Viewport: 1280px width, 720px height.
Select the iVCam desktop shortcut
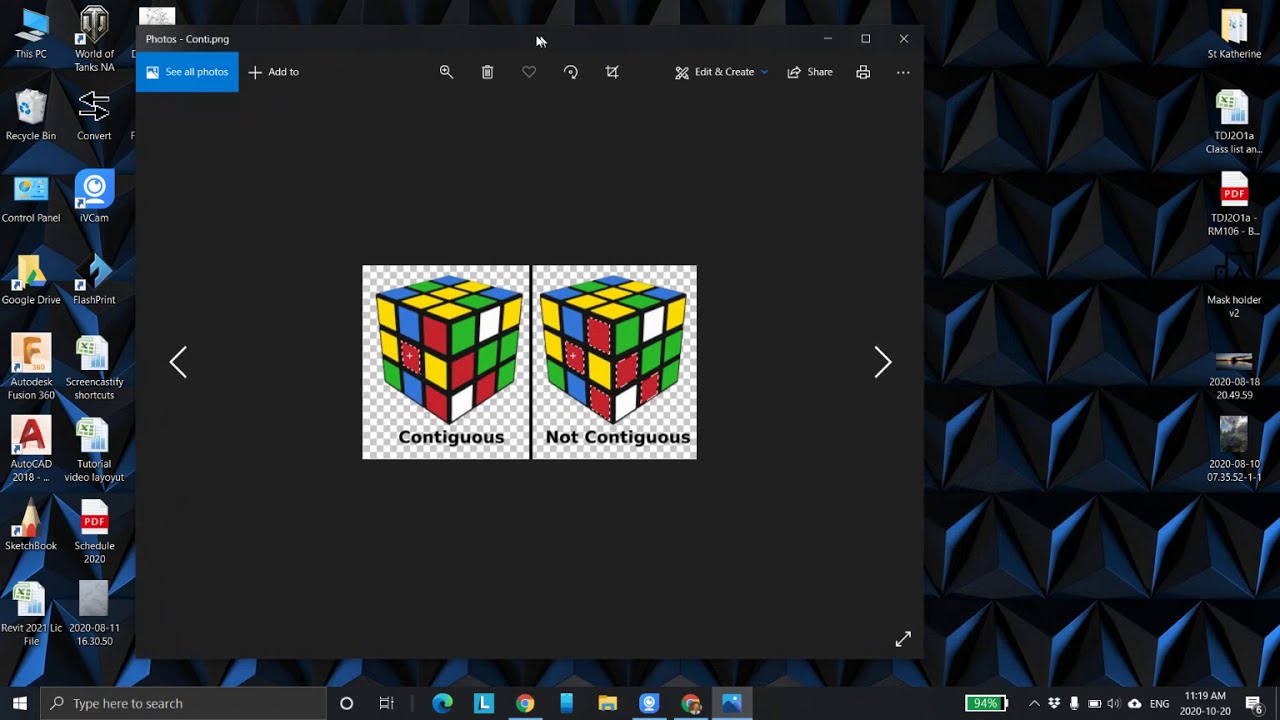(x=94, y=197)
